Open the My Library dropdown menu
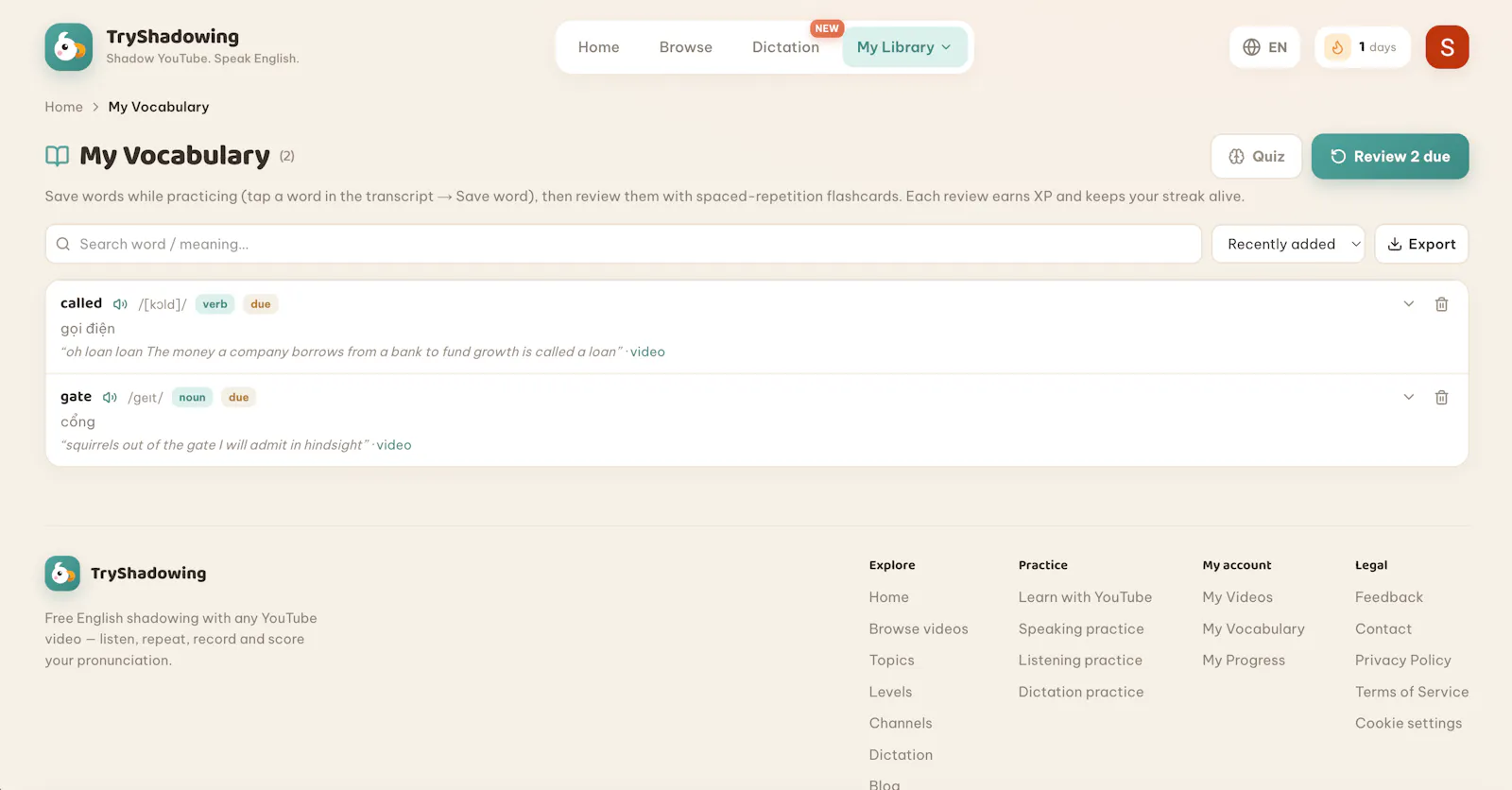This screenshot has width=1512, height=790. click(x=904, y=47)
